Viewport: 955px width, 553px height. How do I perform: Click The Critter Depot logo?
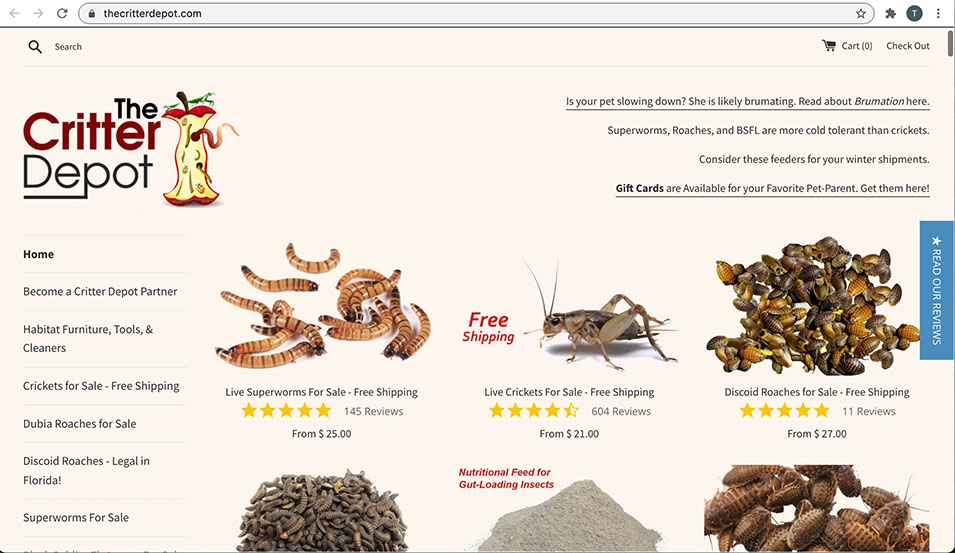coord(131,148)
